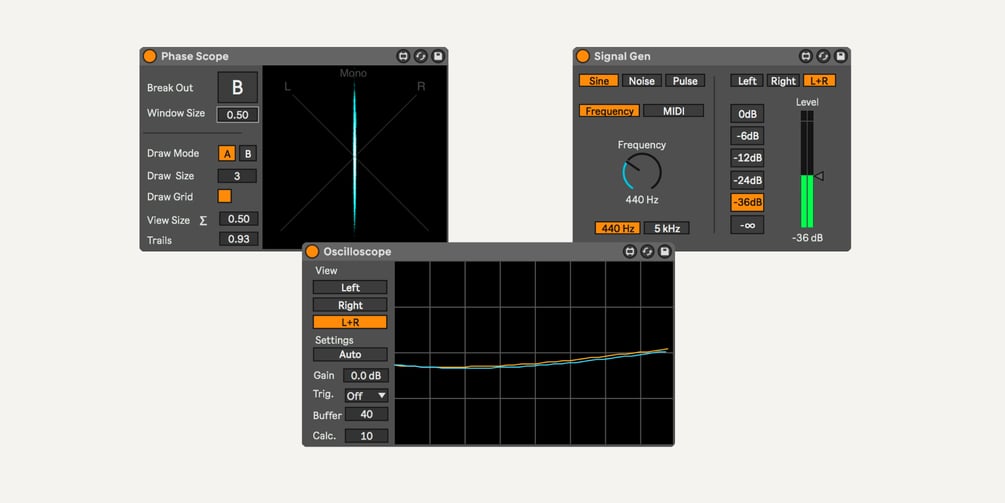Screen dimensions: 1005x503
Task: Click the Calc. value field showing 10
Action: point(367,436)
